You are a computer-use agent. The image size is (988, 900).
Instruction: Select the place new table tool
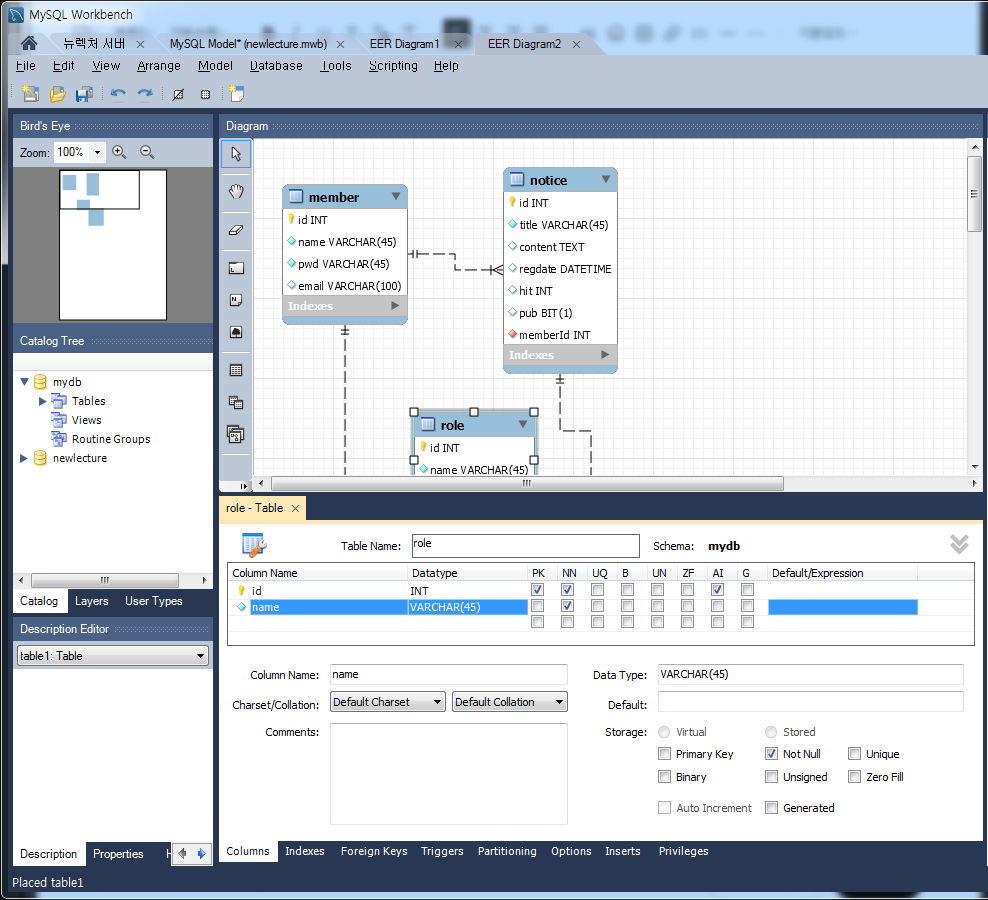(236, 371)
